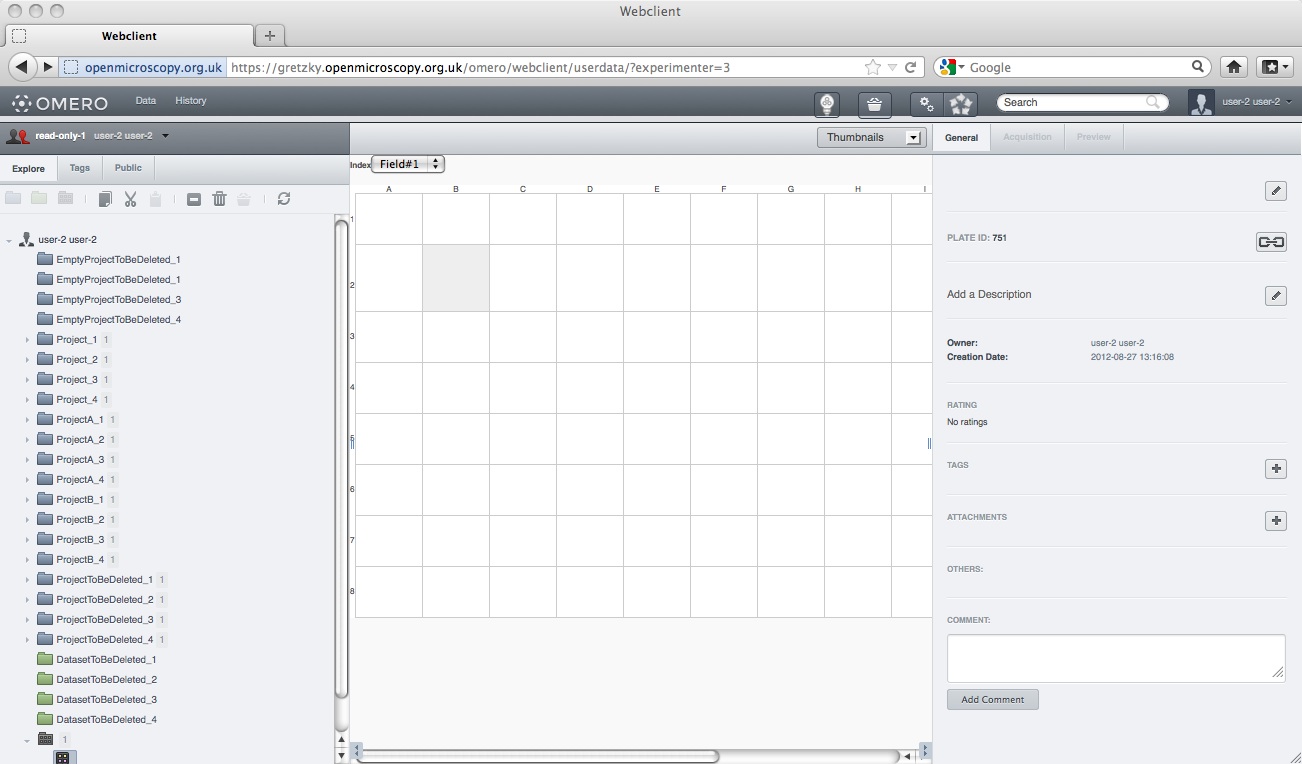
Task: Select DatasetToBeDeleted_2 in the tree
Action: coord(106,680)
